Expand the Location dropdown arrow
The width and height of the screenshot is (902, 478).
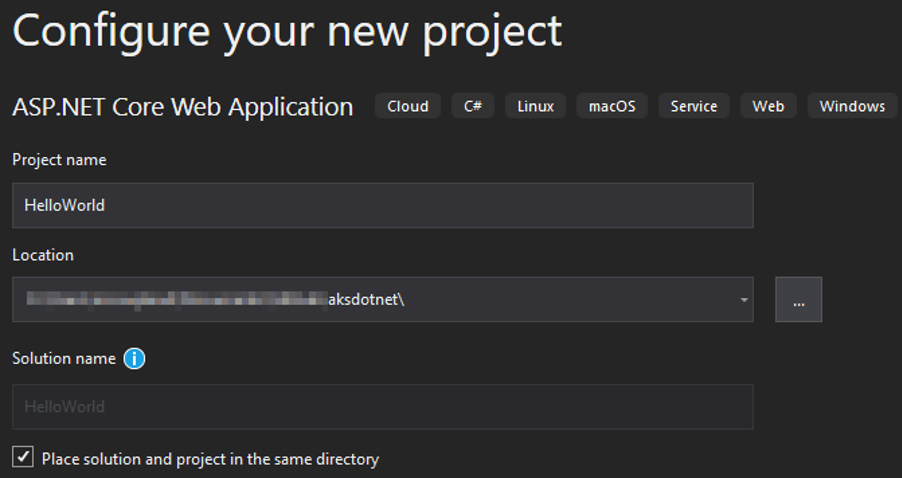coord(743,300)
